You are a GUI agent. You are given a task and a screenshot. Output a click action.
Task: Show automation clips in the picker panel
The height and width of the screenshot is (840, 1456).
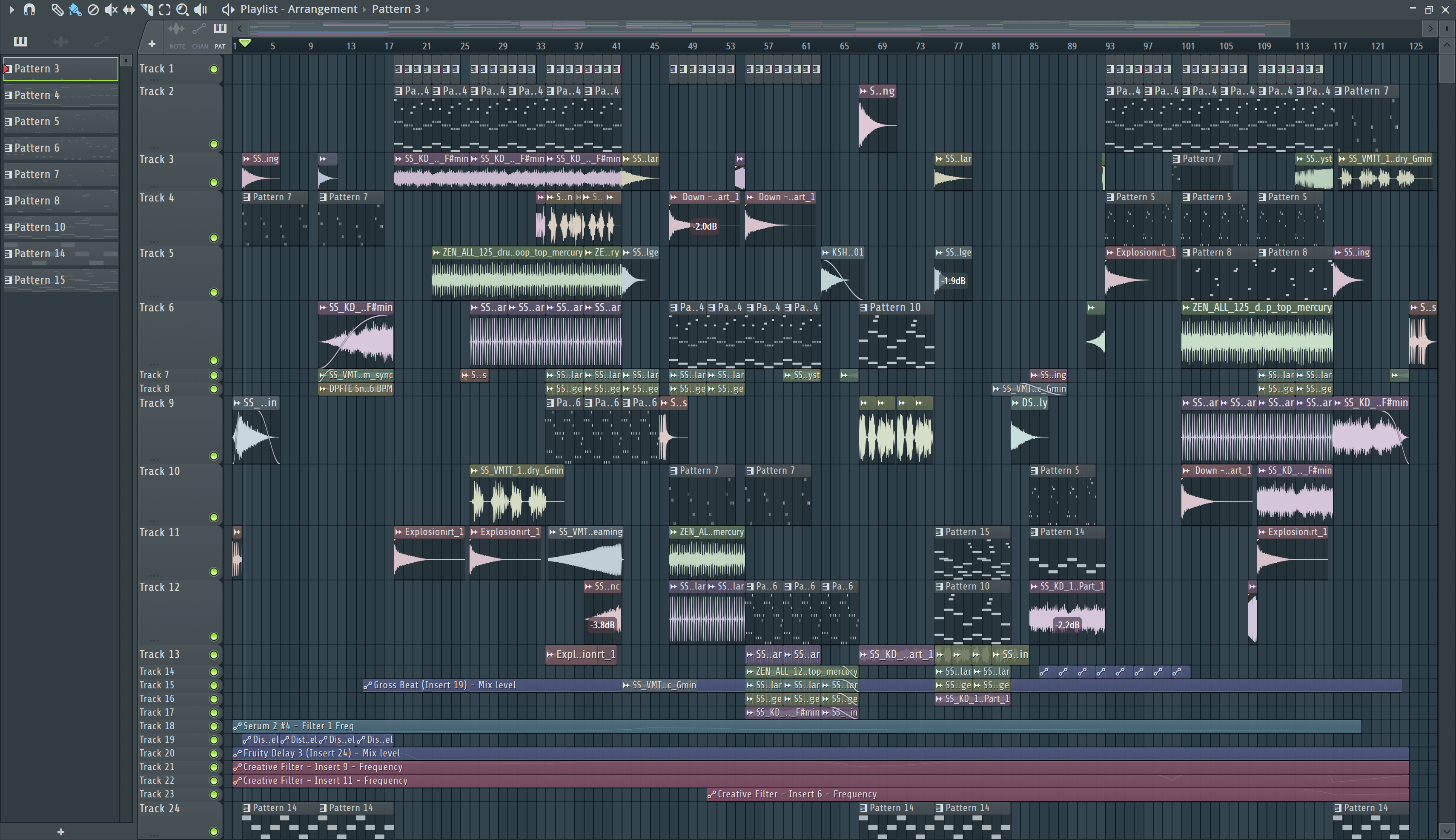(x=101, y=41)
